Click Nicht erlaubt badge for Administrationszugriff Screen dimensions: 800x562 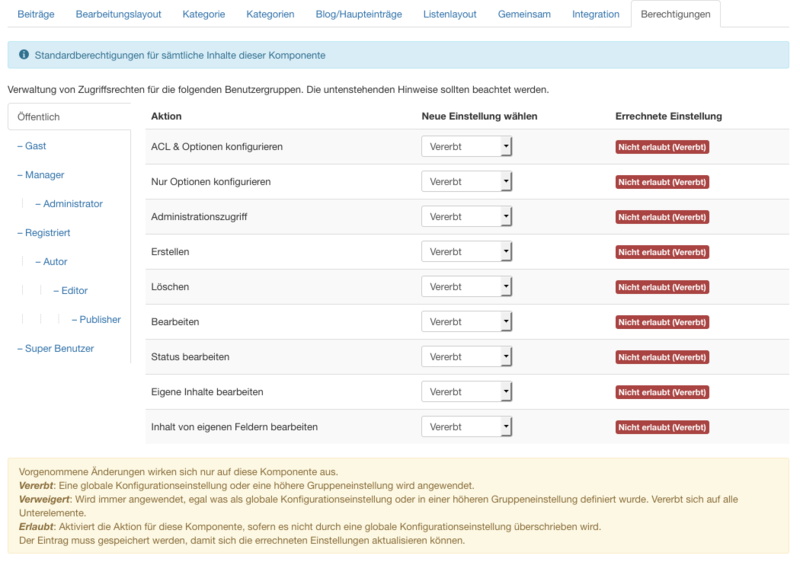[662, 217]
